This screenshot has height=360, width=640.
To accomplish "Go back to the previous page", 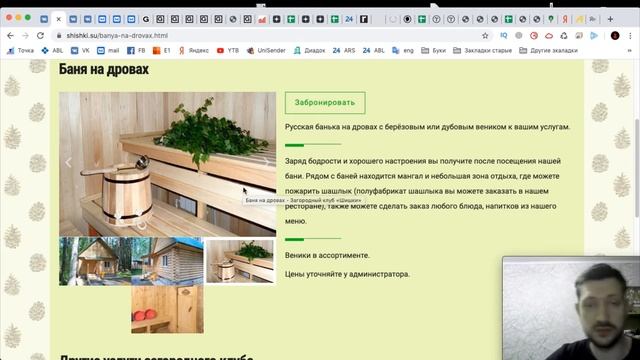I will [10, 36].
